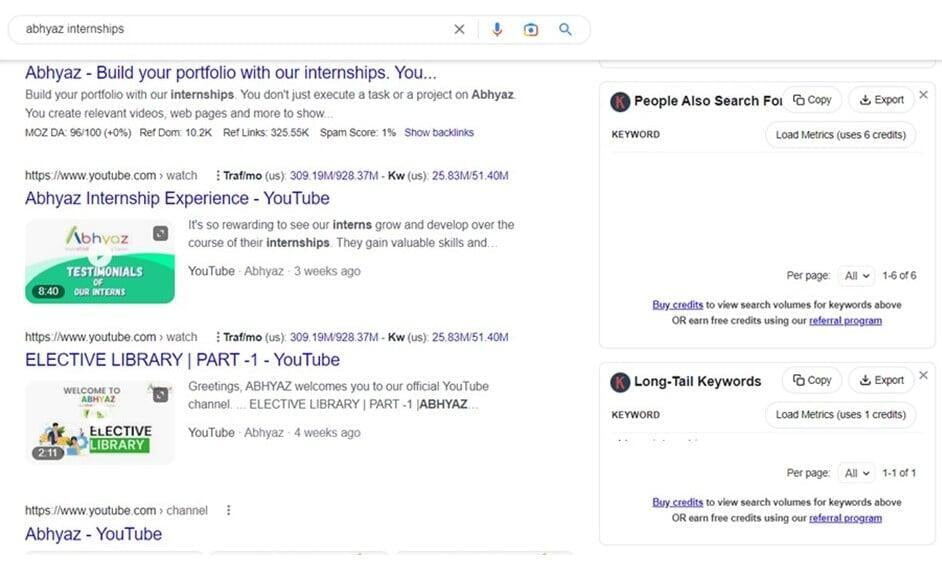Screen dimensions: 942x572
Task: Export the People Also Search For keywords
Action: 881,100
